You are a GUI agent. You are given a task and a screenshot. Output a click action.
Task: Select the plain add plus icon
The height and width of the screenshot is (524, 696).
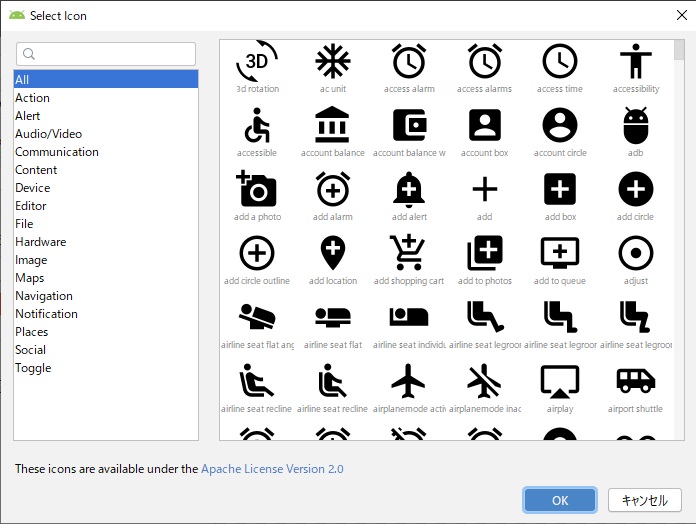tap(485, 189)
